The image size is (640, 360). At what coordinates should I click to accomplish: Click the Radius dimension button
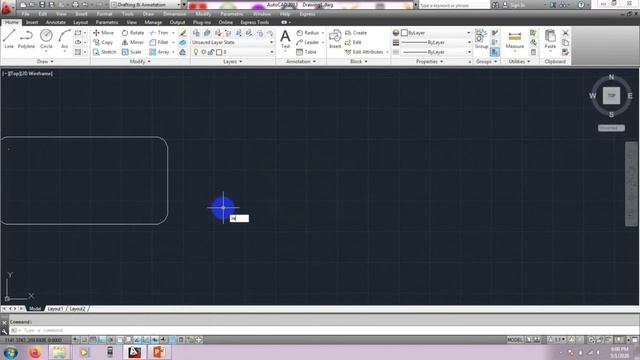[x=308, y=33]
